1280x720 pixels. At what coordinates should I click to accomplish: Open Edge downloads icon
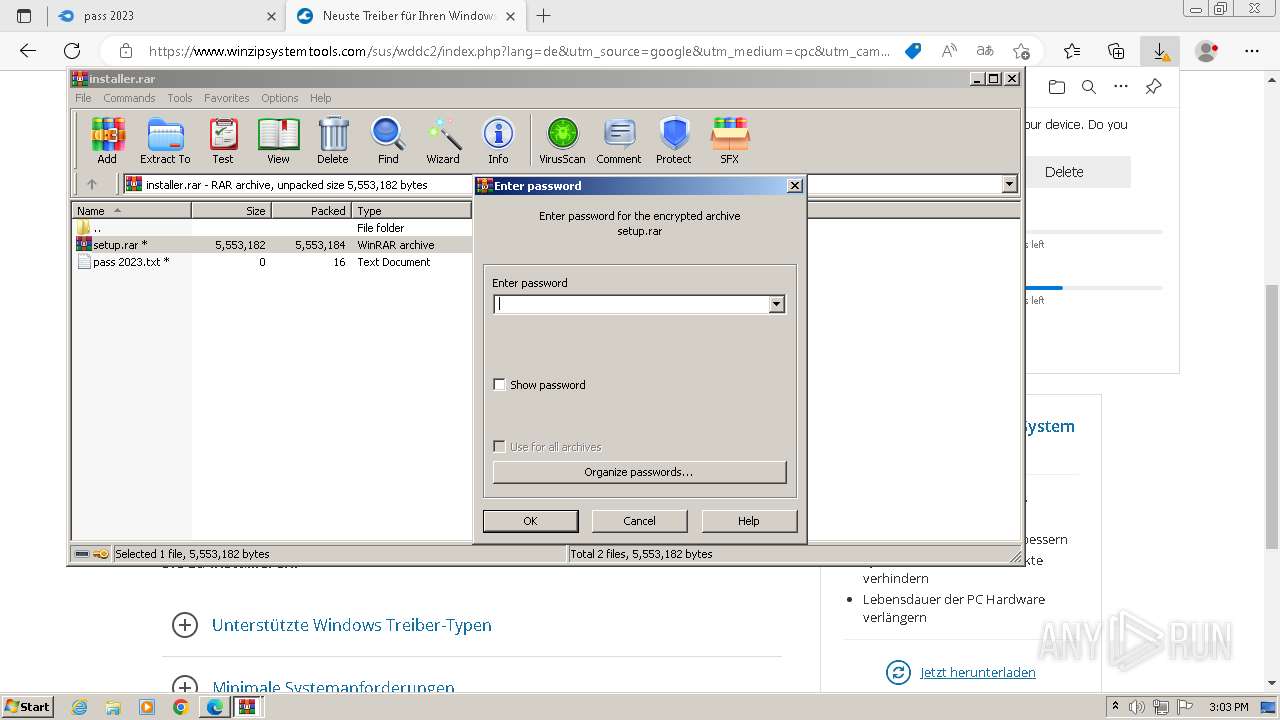1160,51
